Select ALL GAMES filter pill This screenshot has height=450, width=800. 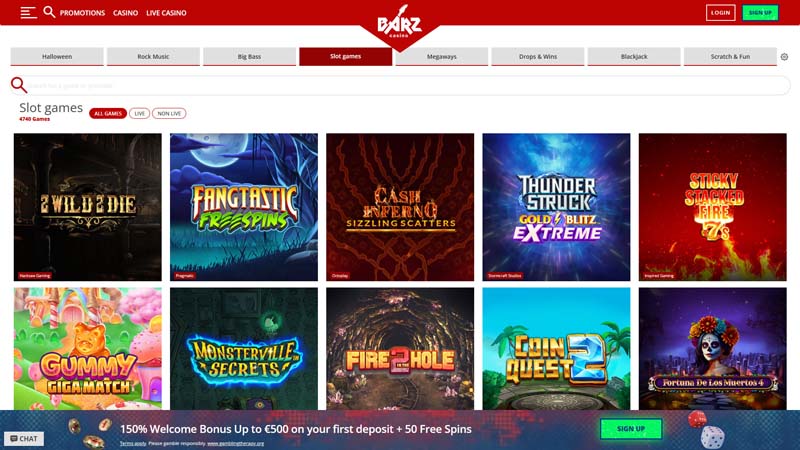coord(108,113)
